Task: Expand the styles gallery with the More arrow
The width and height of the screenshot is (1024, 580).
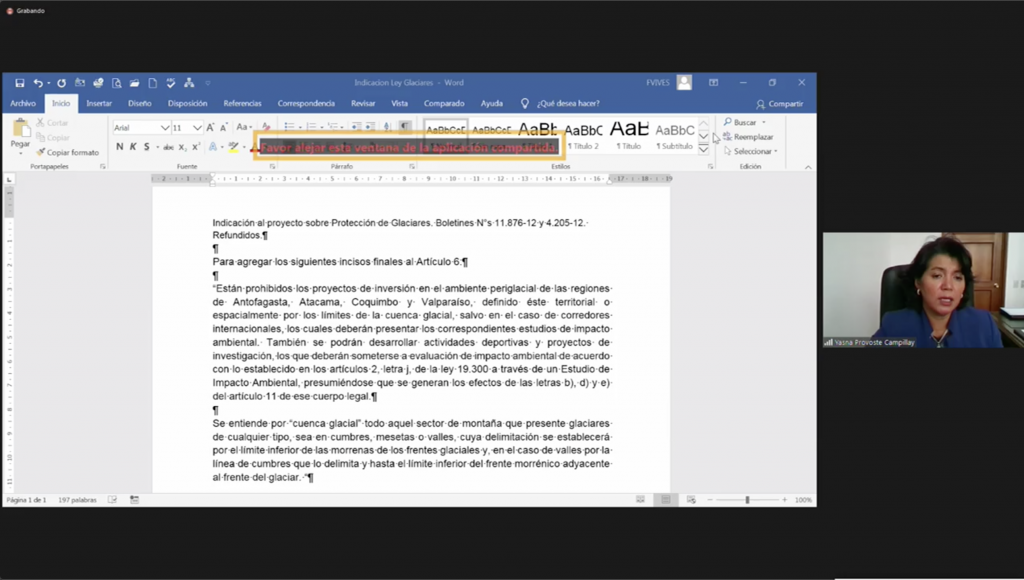Action: click(x=703, y=149)
